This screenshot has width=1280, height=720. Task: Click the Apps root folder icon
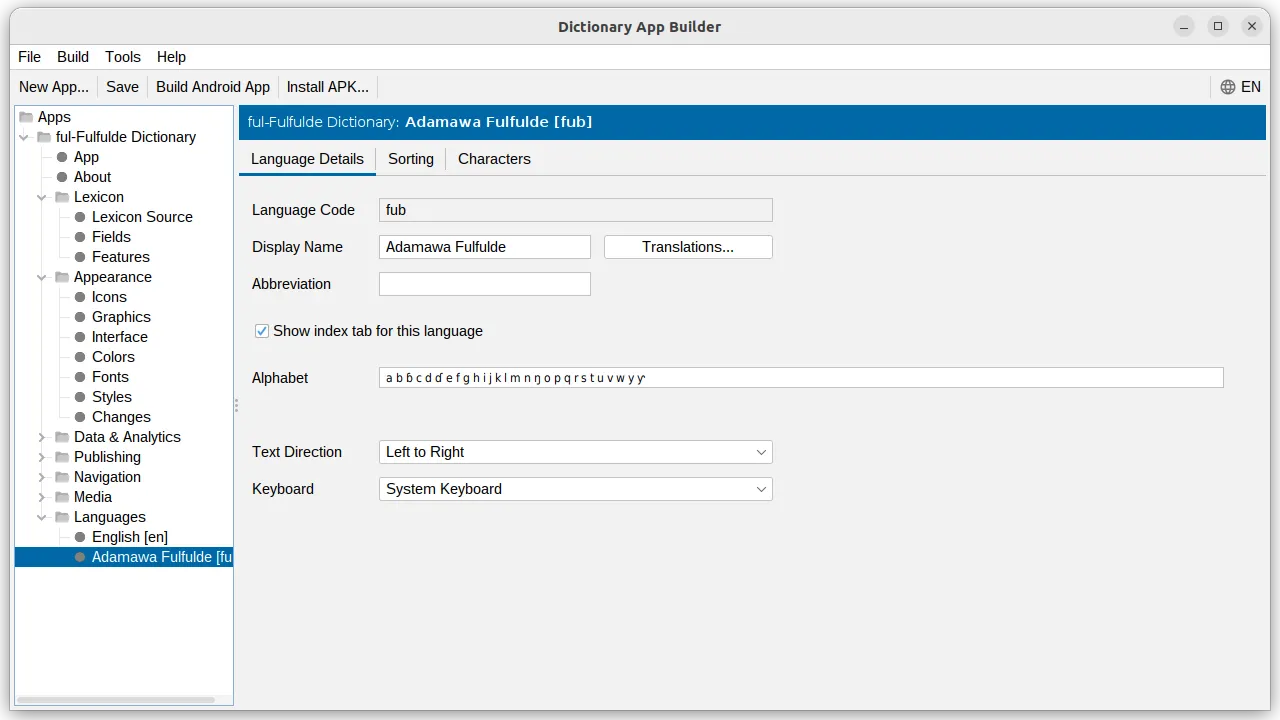tap(26, 117)
